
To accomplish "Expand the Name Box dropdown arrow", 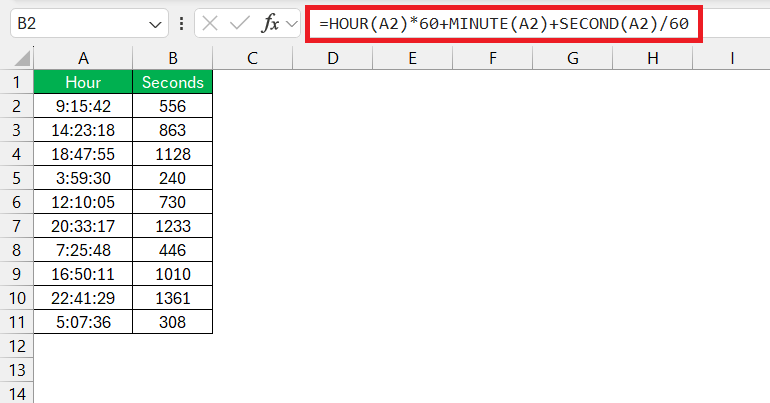I will pos(155,24).
